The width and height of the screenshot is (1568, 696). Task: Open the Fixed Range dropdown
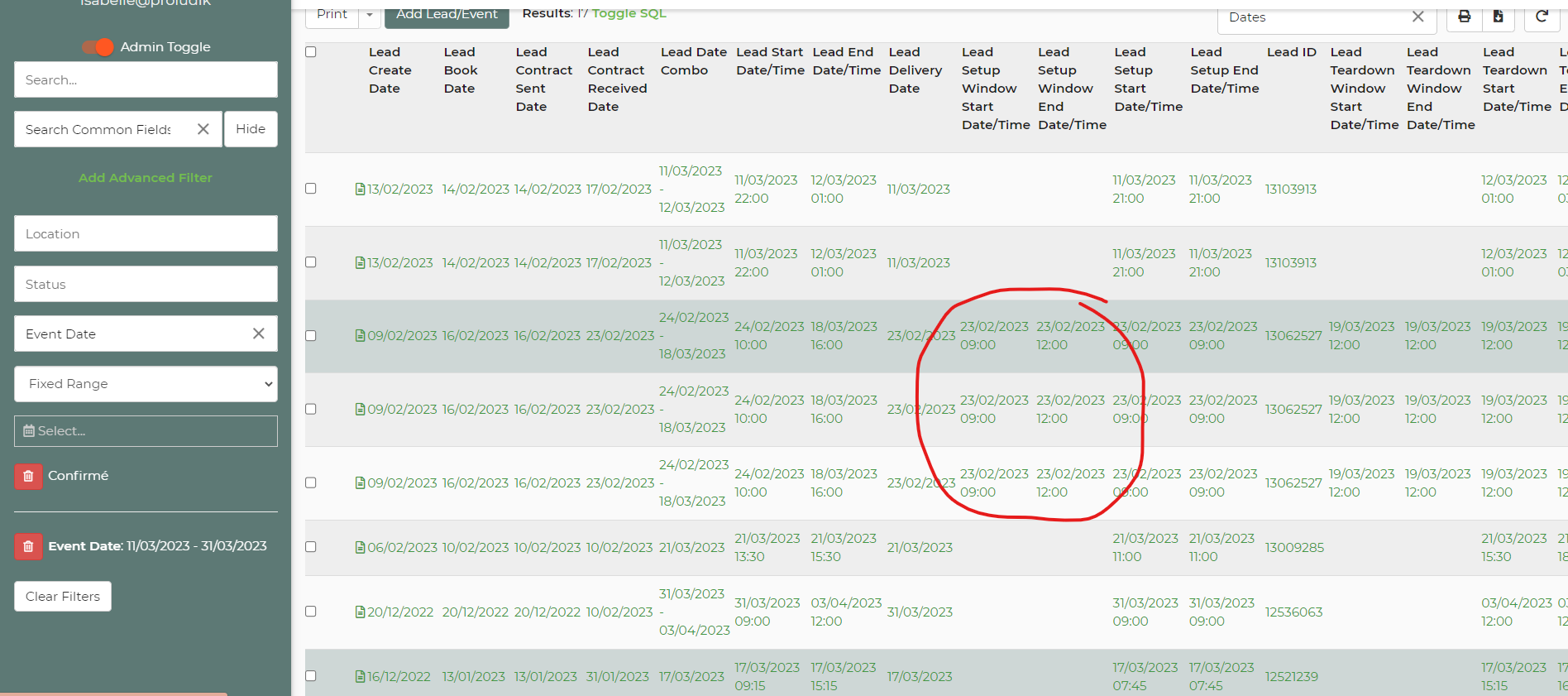pos(146,384)
